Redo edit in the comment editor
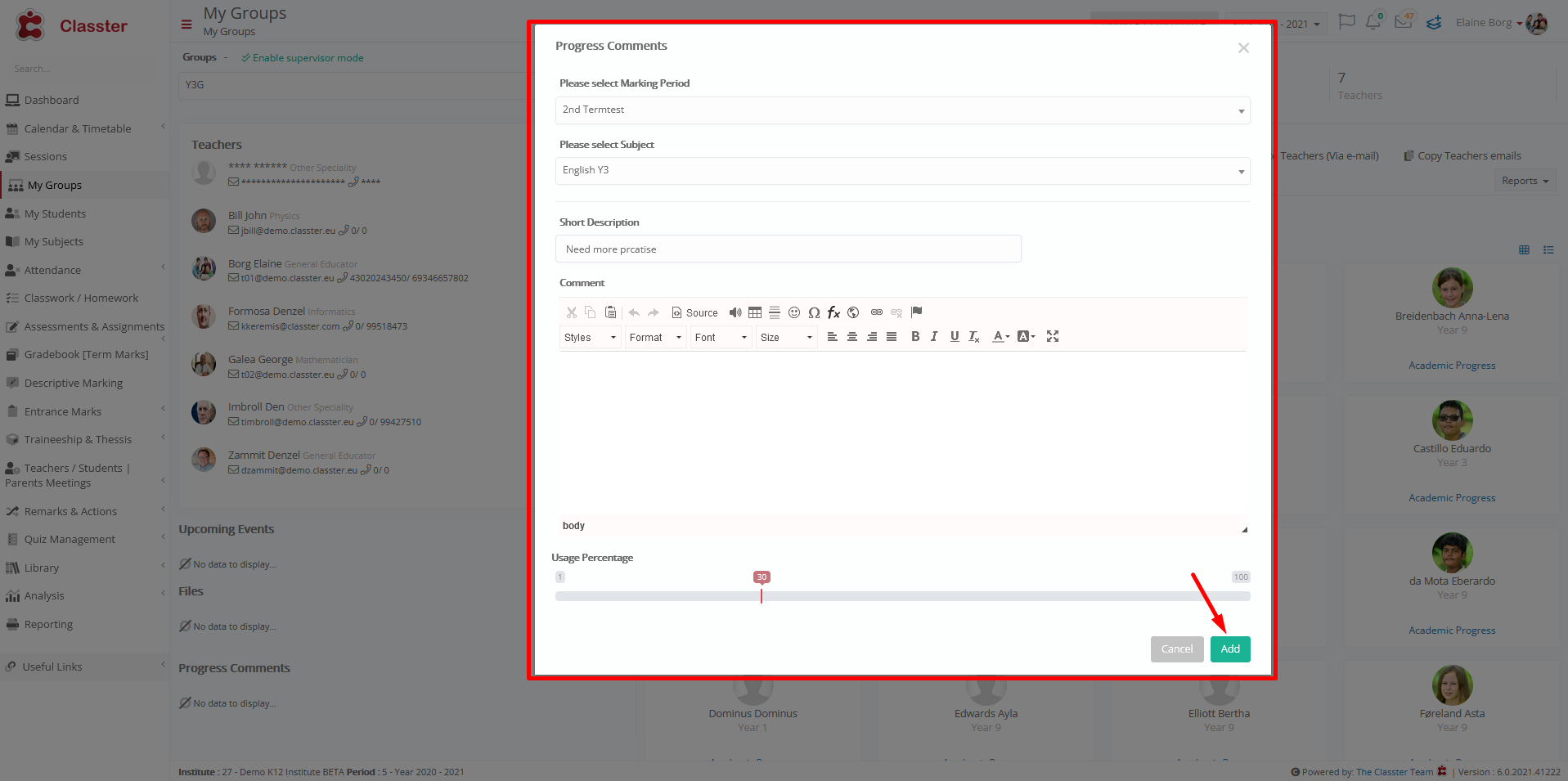 [x=653, y=312]
